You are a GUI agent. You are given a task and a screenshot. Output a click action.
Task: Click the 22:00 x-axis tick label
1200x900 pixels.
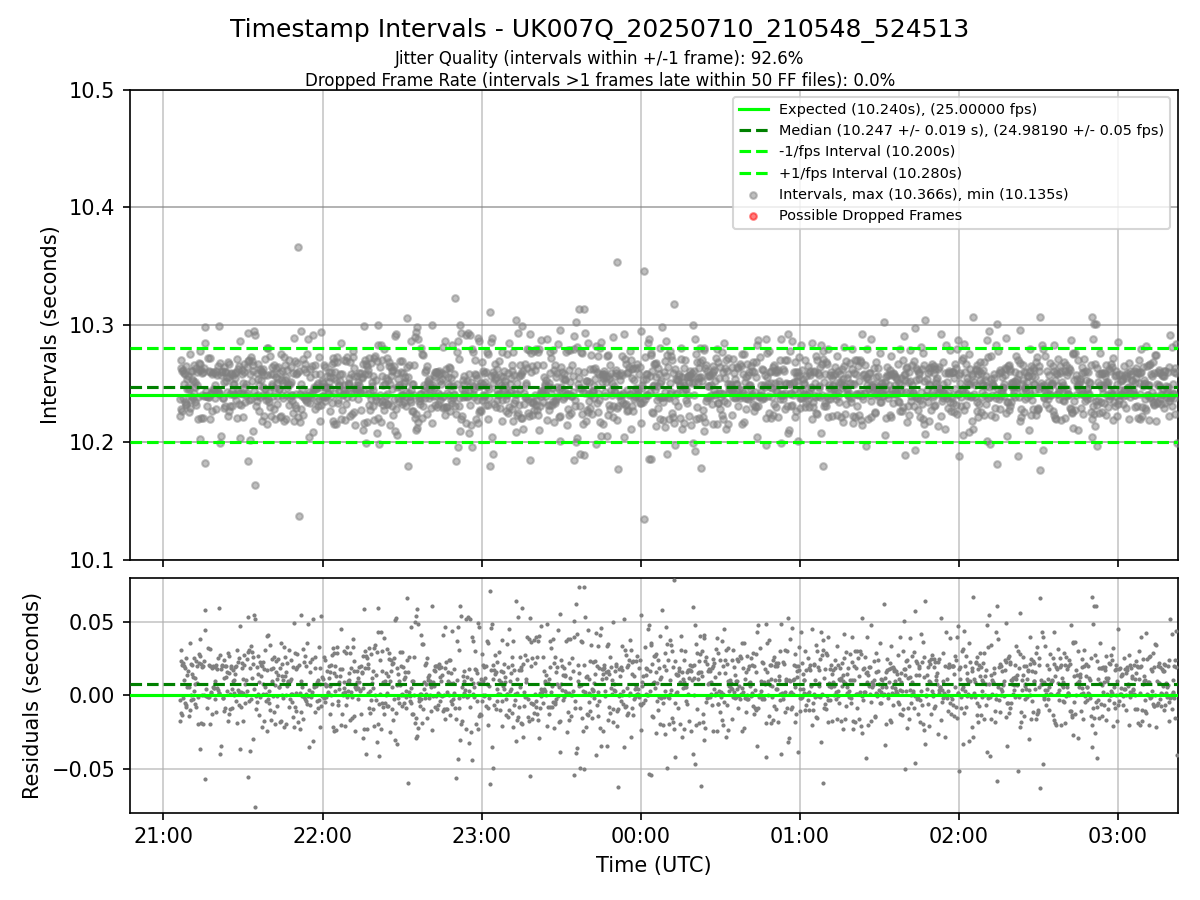click(322, 836)
